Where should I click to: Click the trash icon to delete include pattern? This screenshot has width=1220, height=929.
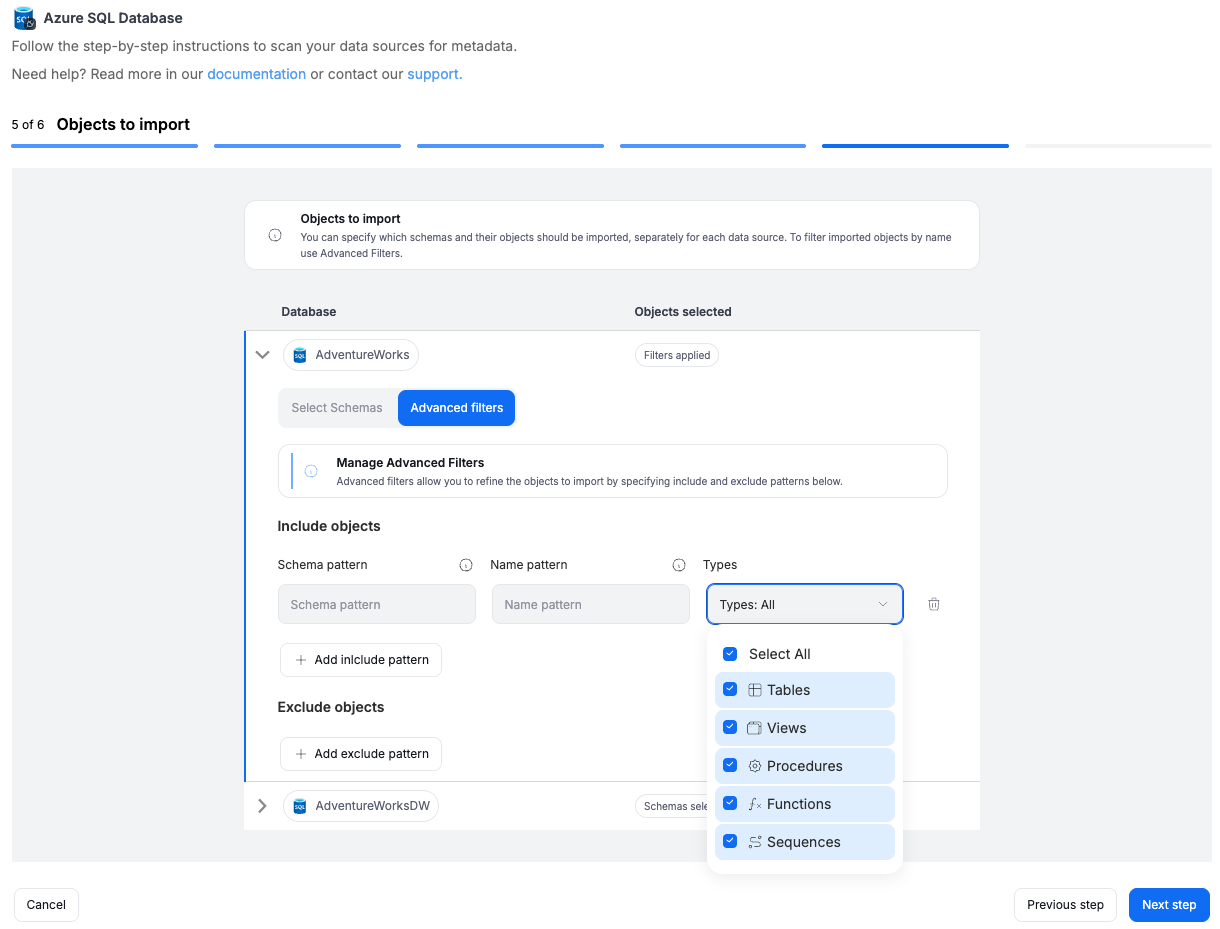click(x=933, y=604)
